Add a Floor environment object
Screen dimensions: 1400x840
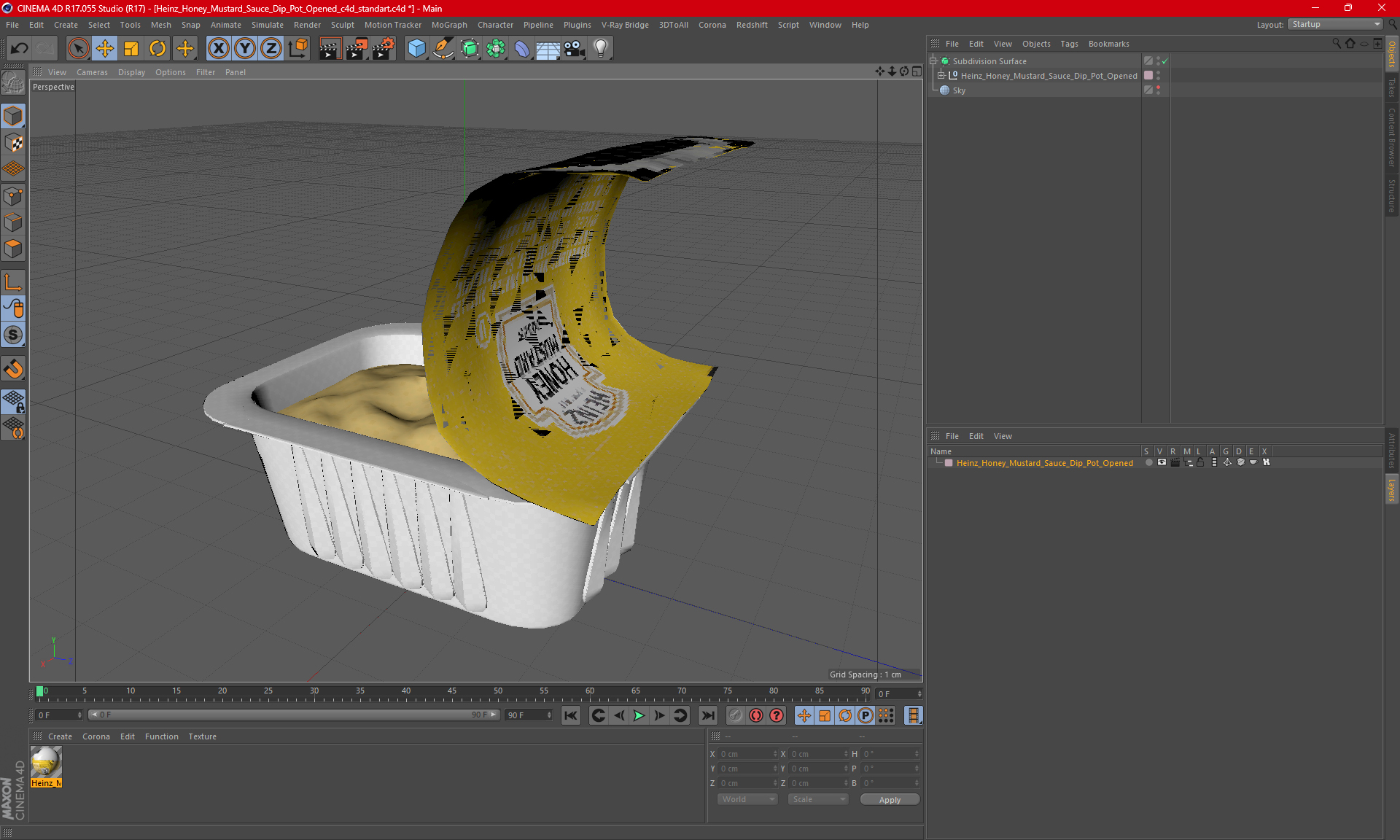(x=548, y=49)
